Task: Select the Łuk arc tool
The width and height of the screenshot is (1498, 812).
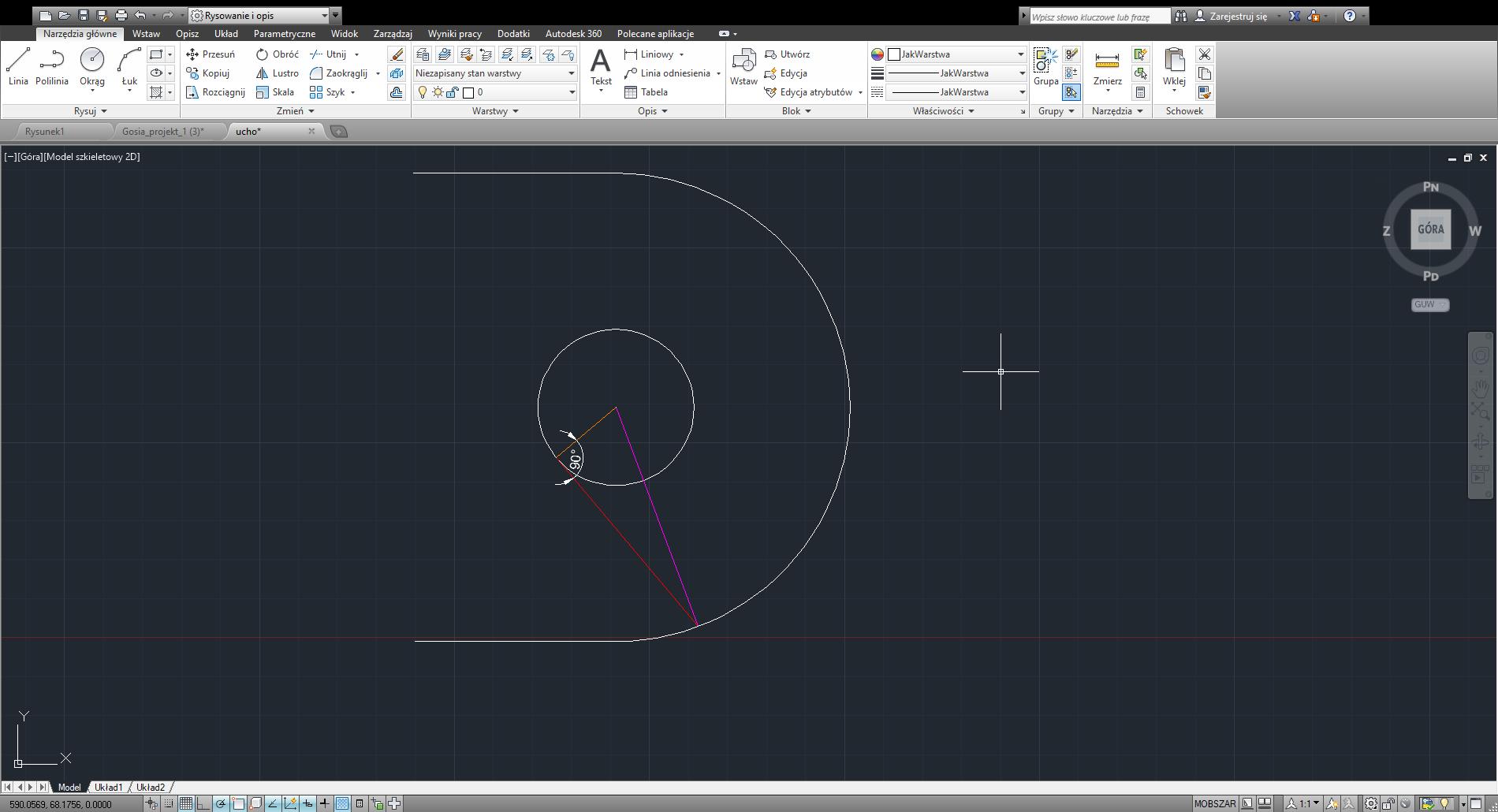Action: tap(129, 67)
